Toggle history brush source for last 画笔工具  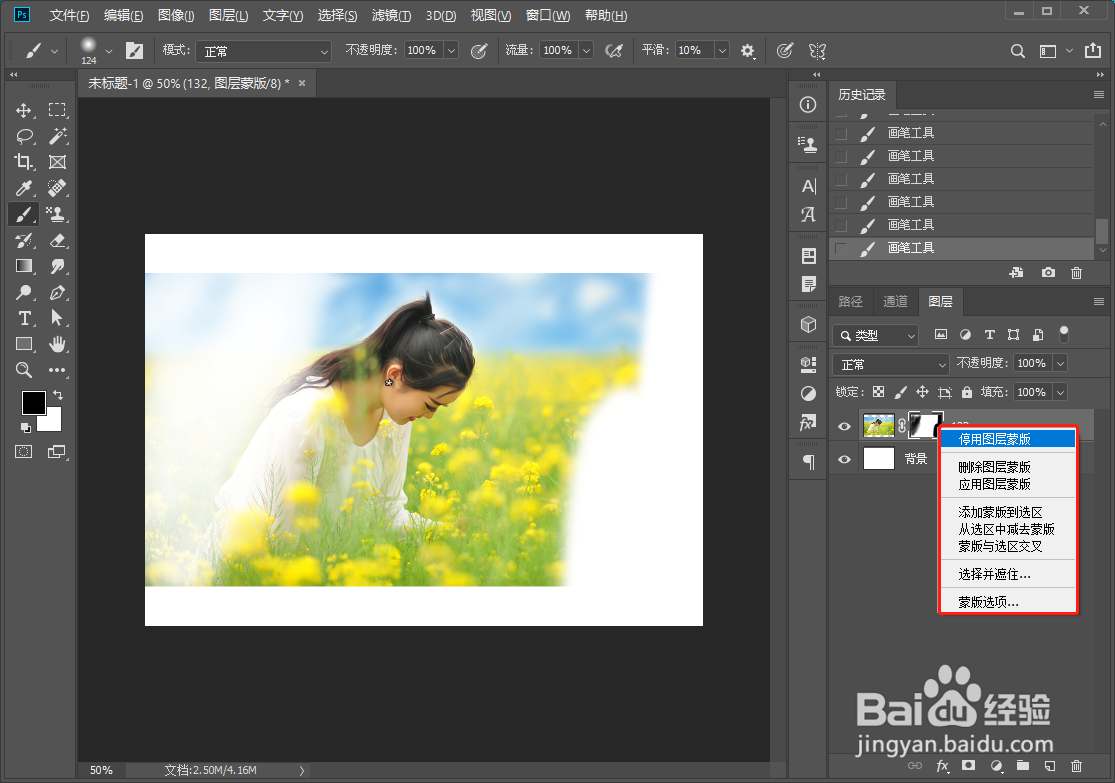(x=841, y=248)
